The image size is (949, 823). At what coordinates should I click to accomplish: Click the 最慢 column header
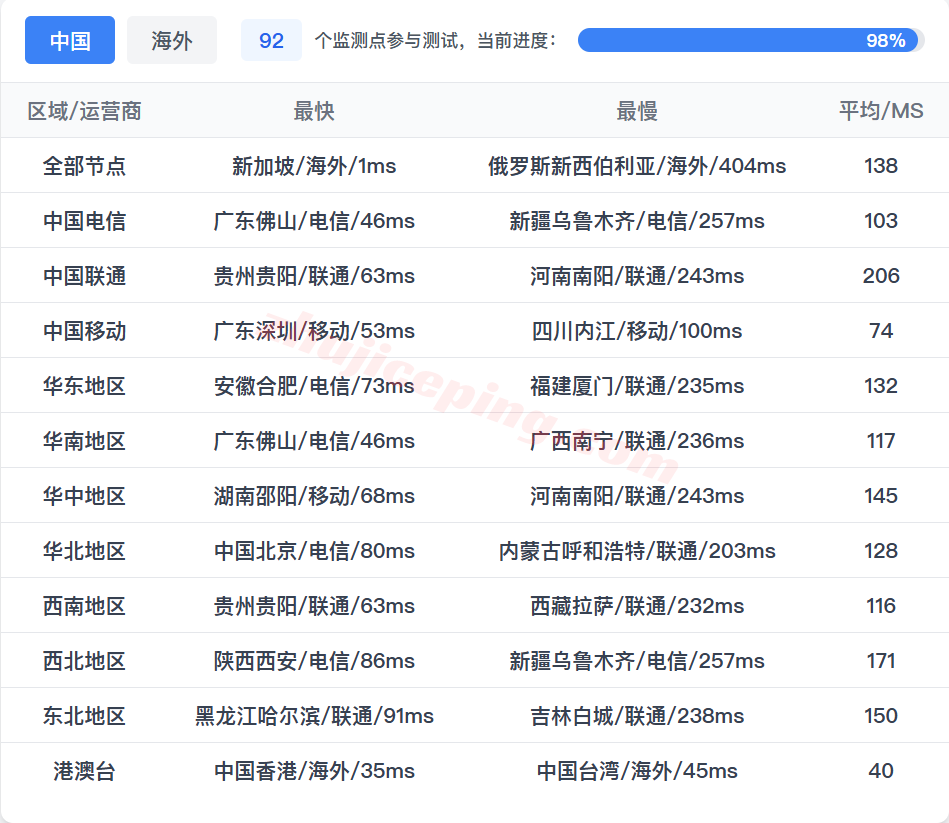coord(637,111)
